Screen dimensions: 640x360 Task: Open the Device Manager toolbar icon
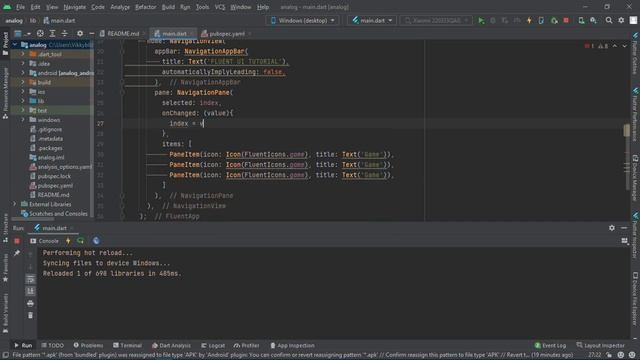[581, 20]
